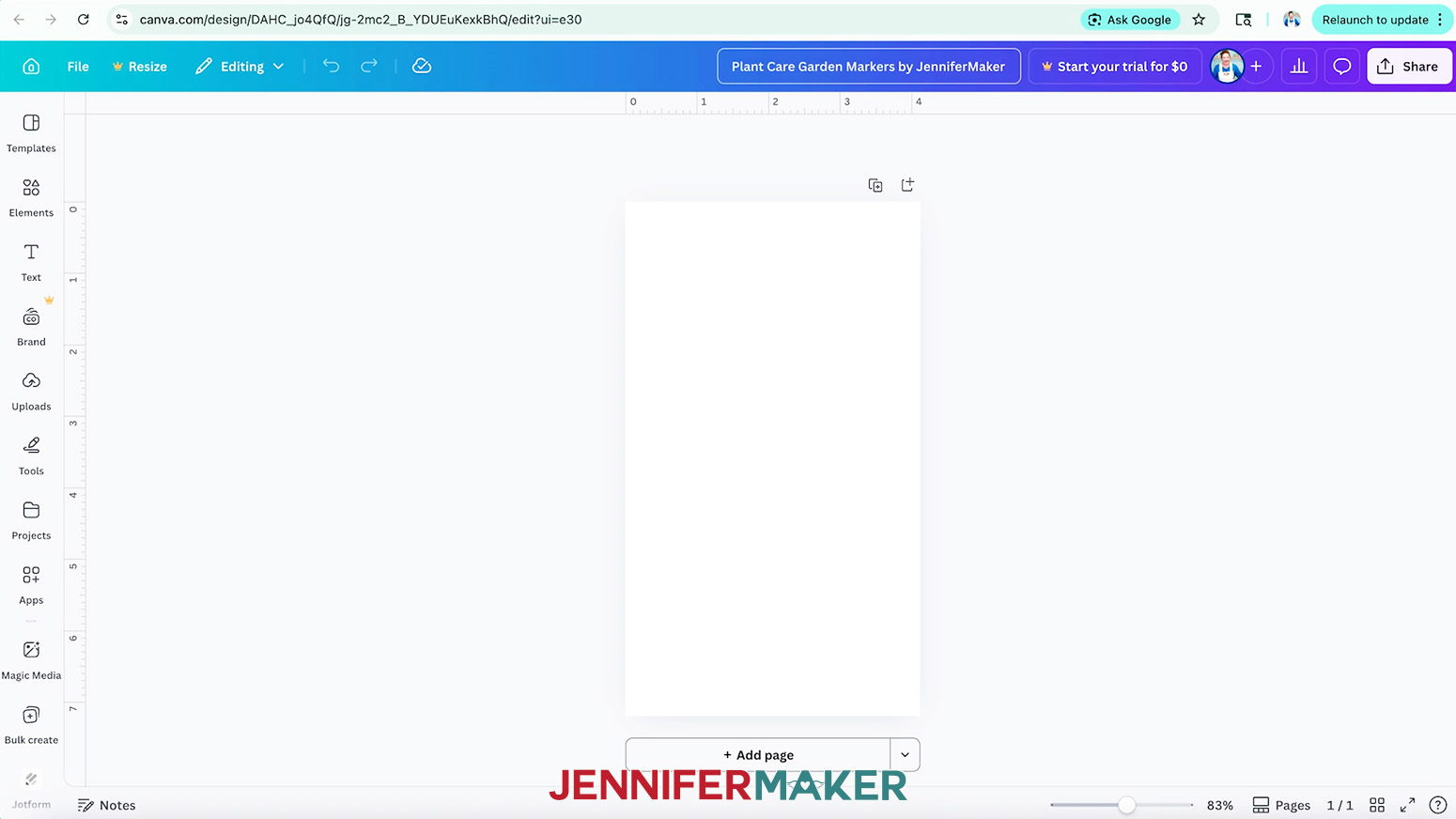Open the Apps panel
Screen dimensions: 1456x819
pyautogui.click(x=31, y=585)
